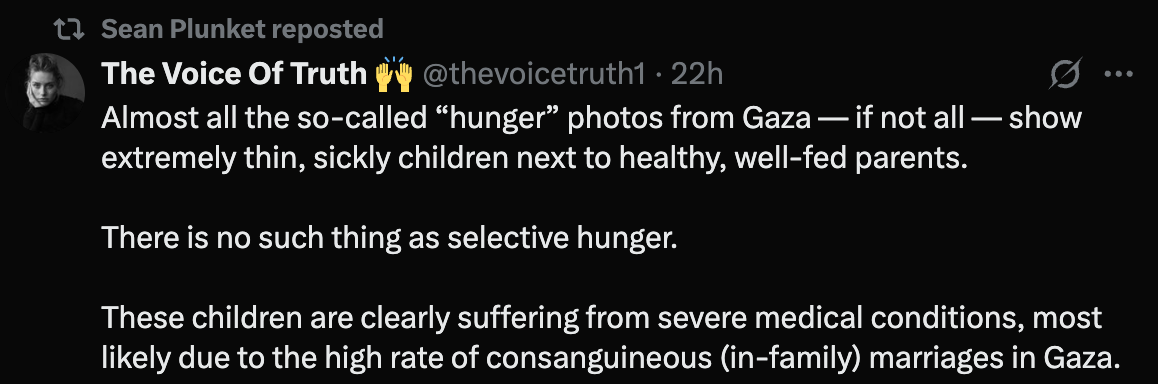The width and height of the screenshot is (1158, 384).
Task: Click display name "The Voice Of Truth"
Action: point(234,74)
